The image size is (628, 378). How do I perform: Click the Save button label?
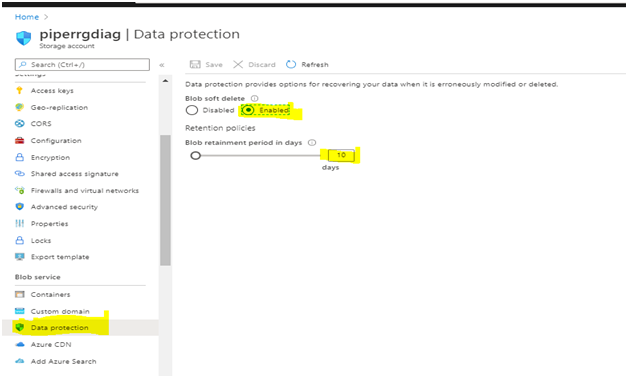coord(214,64)
